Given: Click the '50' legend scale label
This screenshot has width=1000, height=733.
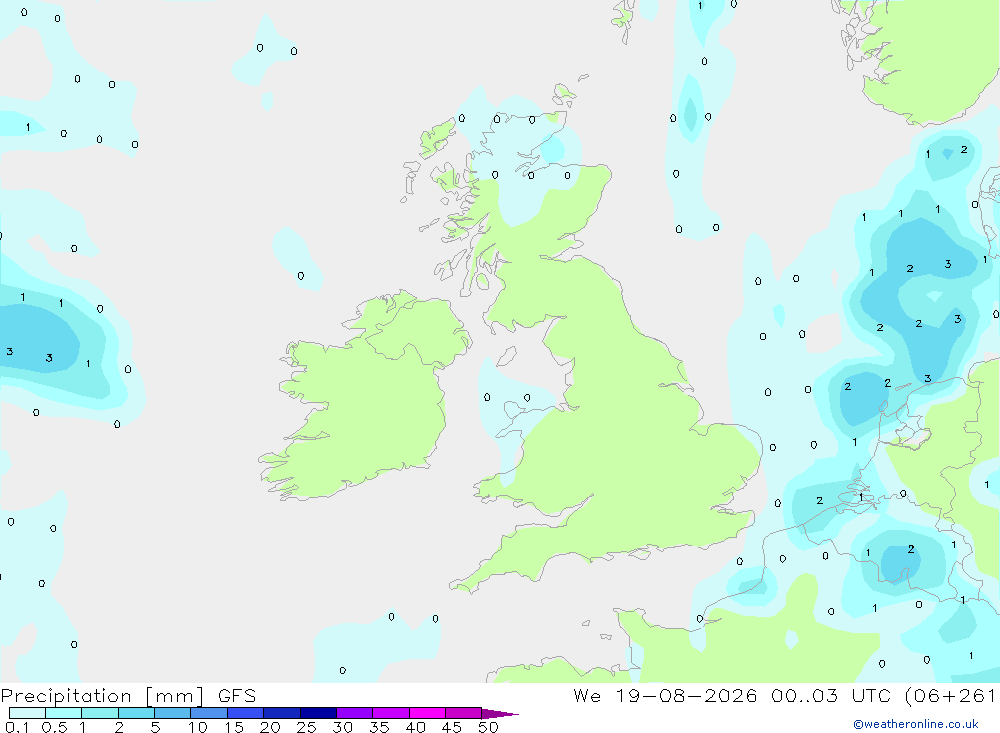Looking at the screenshot, I should click(x=488, y=727).
